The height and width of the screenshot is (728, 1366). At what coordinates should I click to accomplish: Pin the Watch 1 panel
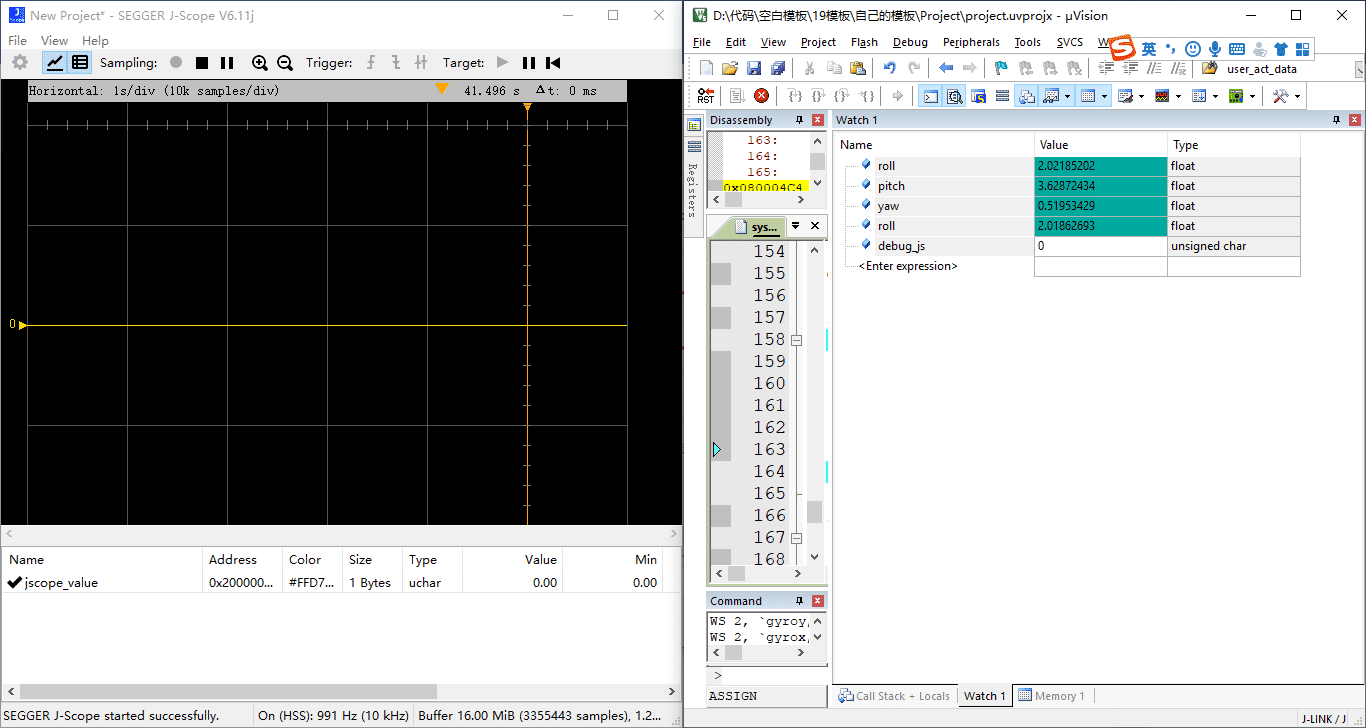1337,120
